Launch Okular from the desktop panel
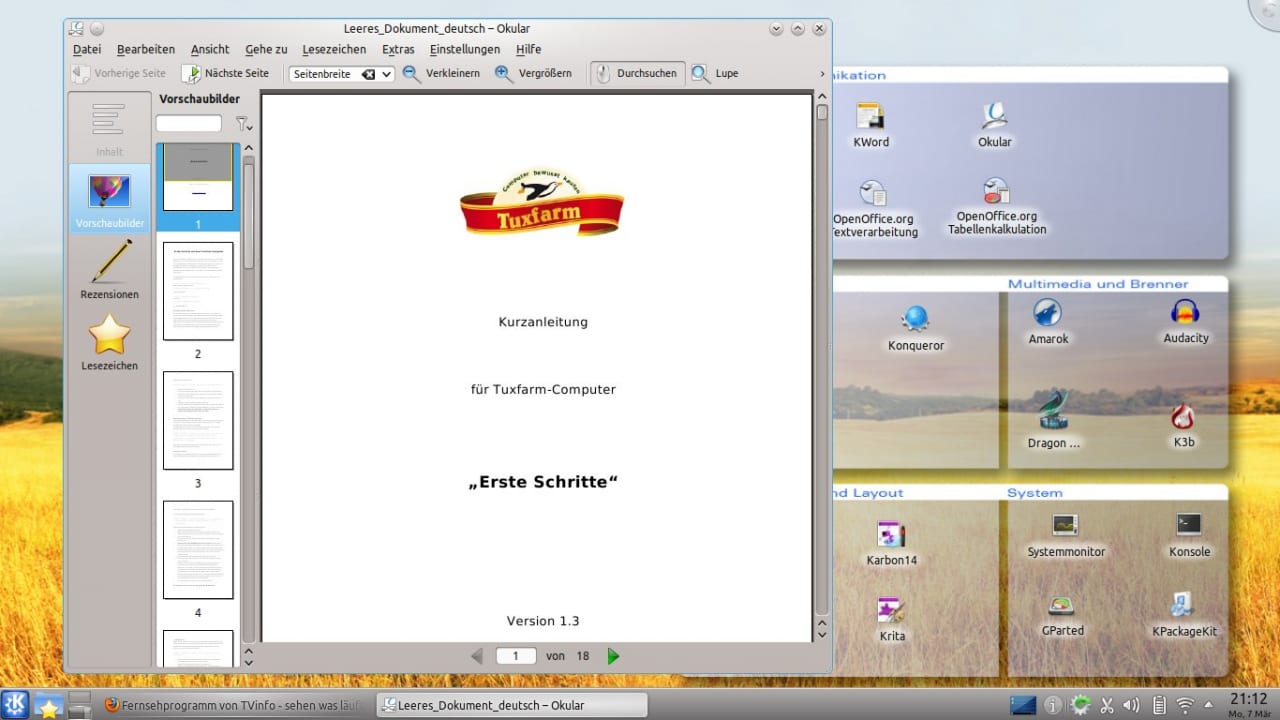Screen dimensions: 1280x720 [995, 125]
